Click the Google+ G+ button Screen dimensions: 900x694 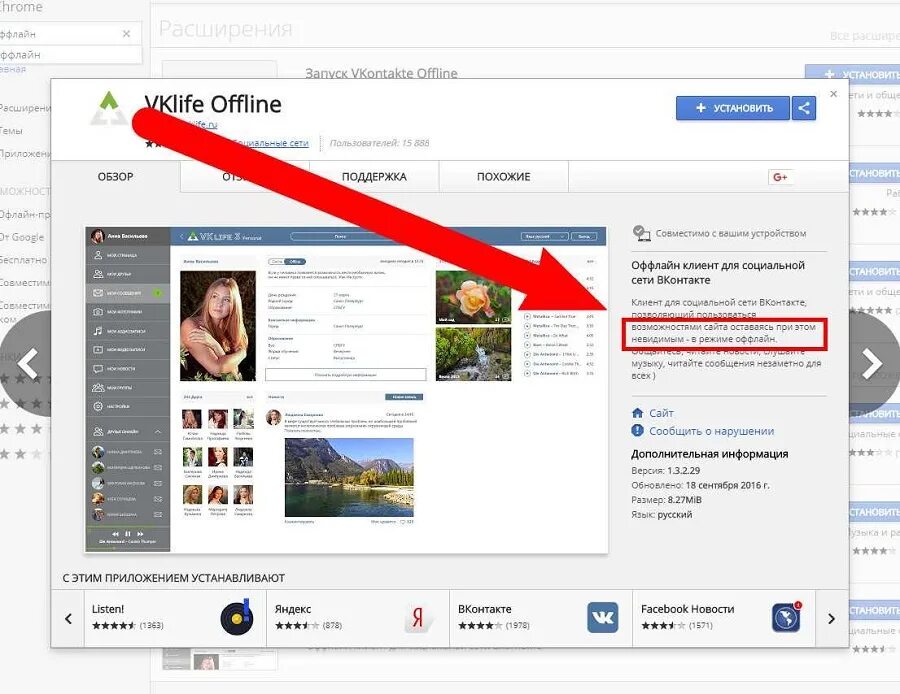click(x=780, y=177)
